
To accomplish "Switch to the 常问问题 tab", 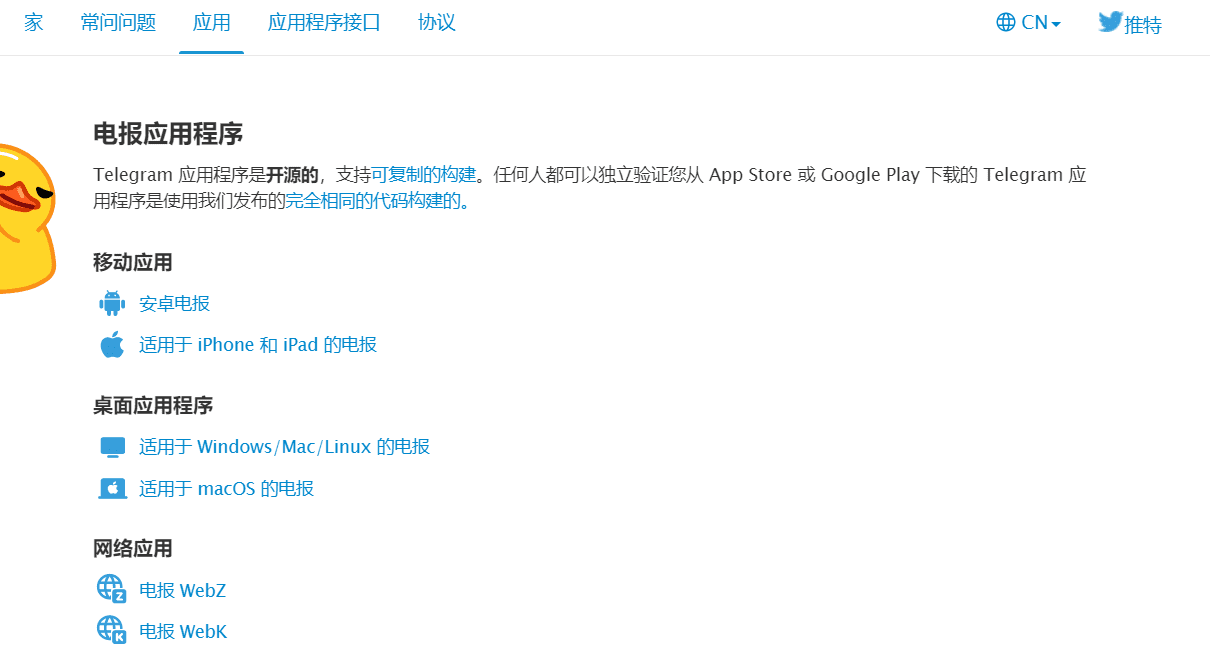I will click(x=117, y=21).
